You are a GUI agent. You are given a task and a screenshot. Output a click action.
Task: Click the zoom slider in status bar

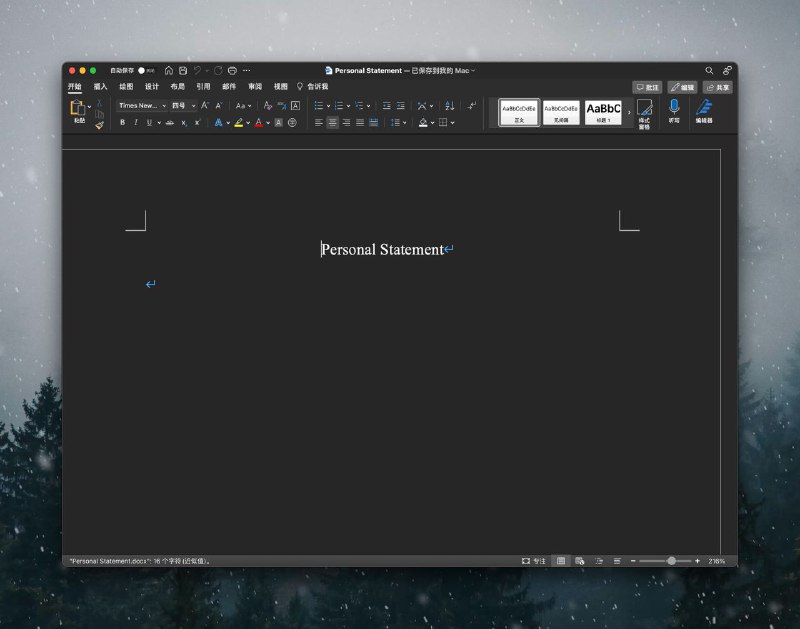(671, 561)
